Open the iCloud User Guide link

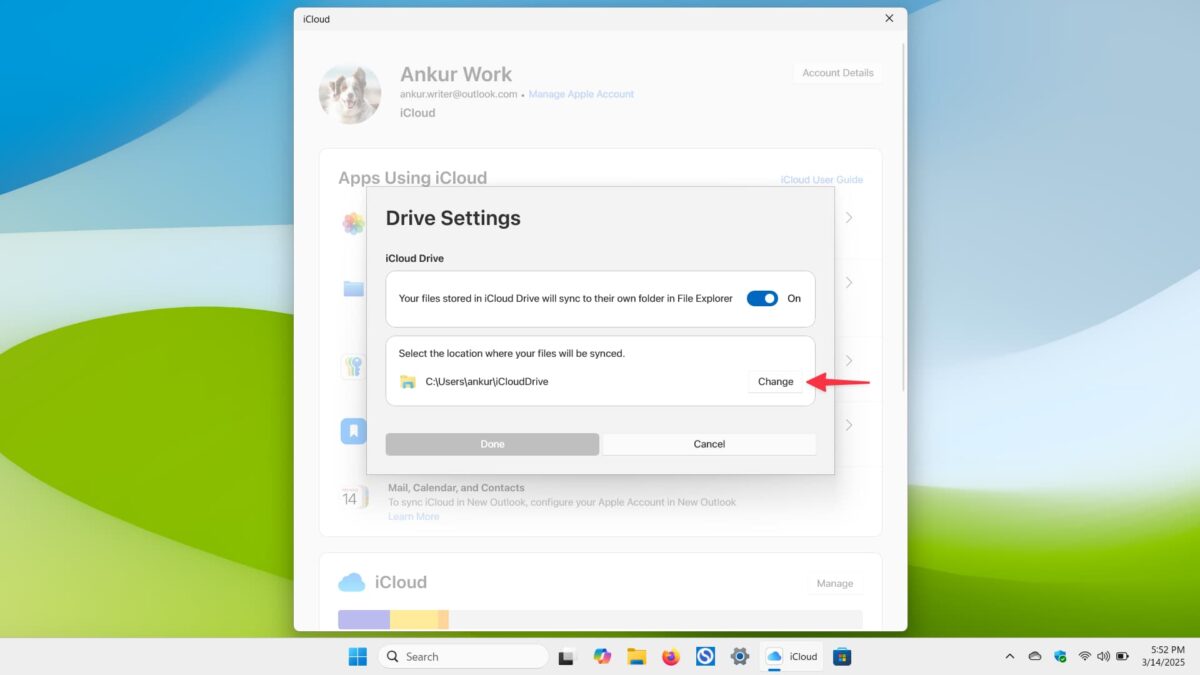pos(822,180)
